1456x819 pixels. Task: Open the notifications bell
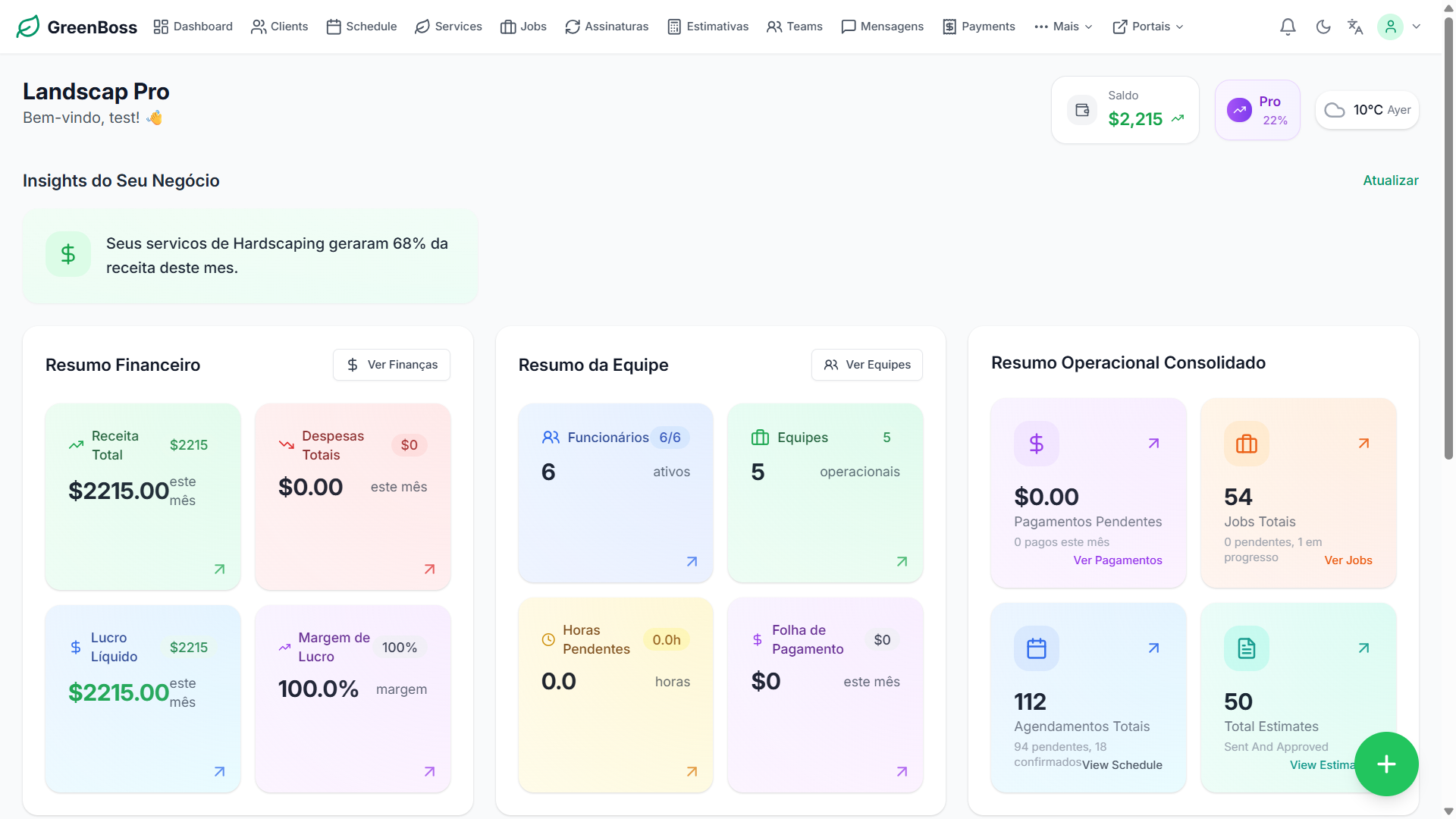(1288, 27)
